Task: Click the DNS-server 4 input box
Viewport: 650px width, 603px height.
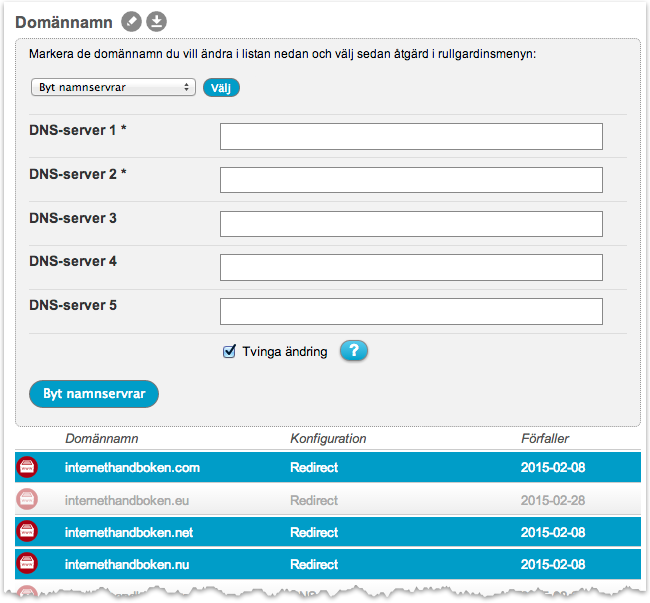Action: (x=410, y=267)
